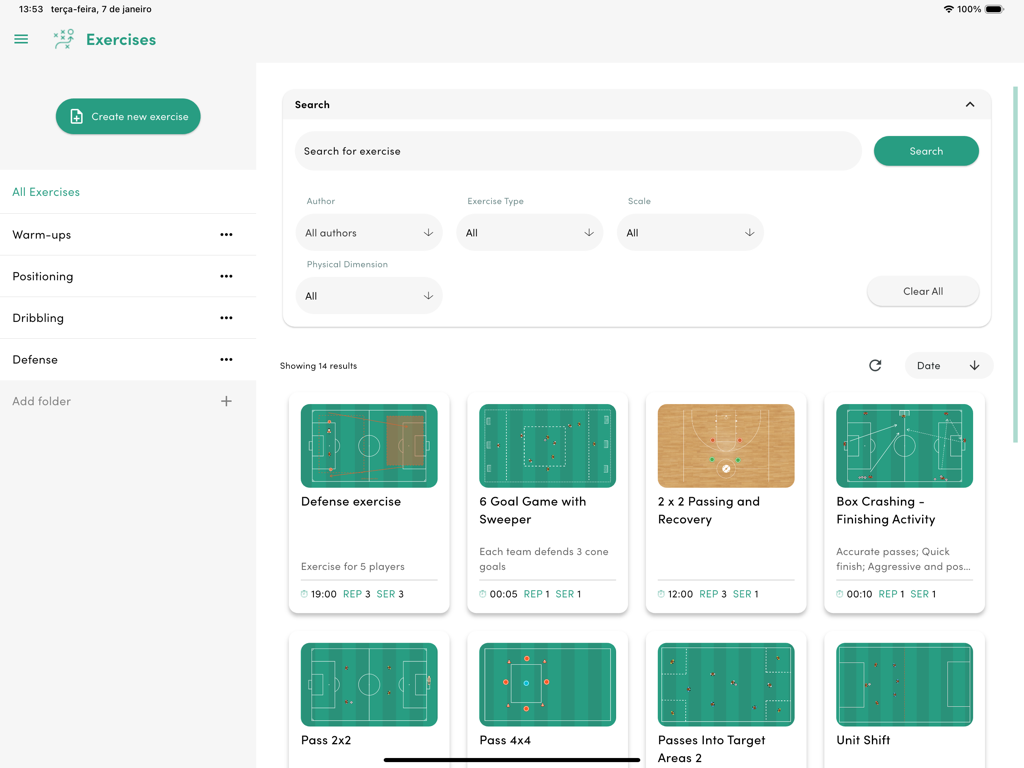The height and width of the screenshot is (768, 1024).
Task: Collapse the Search panel
Action: coord(969,104)
